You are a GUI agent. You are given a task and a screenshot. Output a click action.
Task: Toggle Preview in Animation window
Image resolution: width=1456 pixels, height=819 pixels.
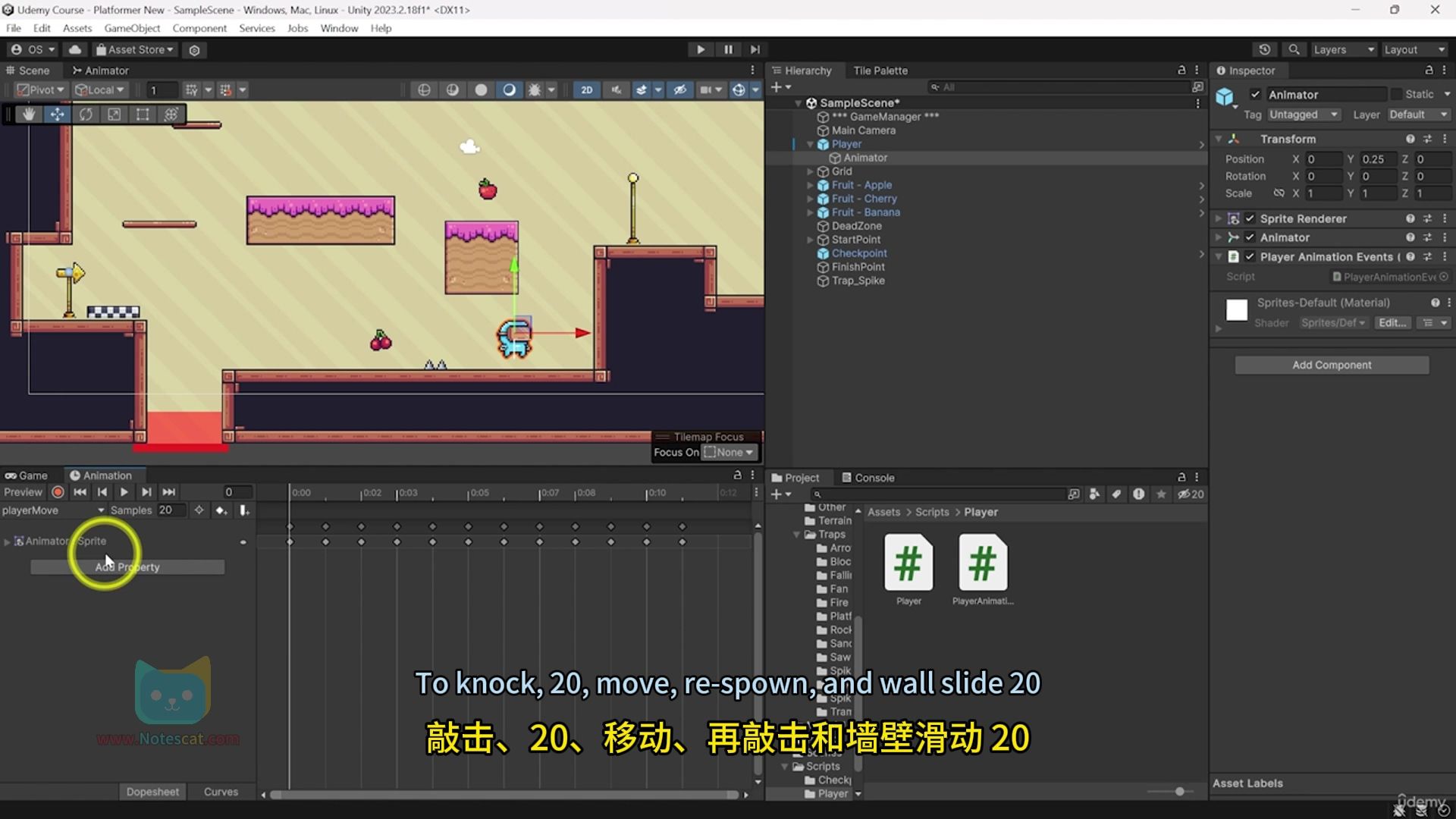(x=23, y=492)
